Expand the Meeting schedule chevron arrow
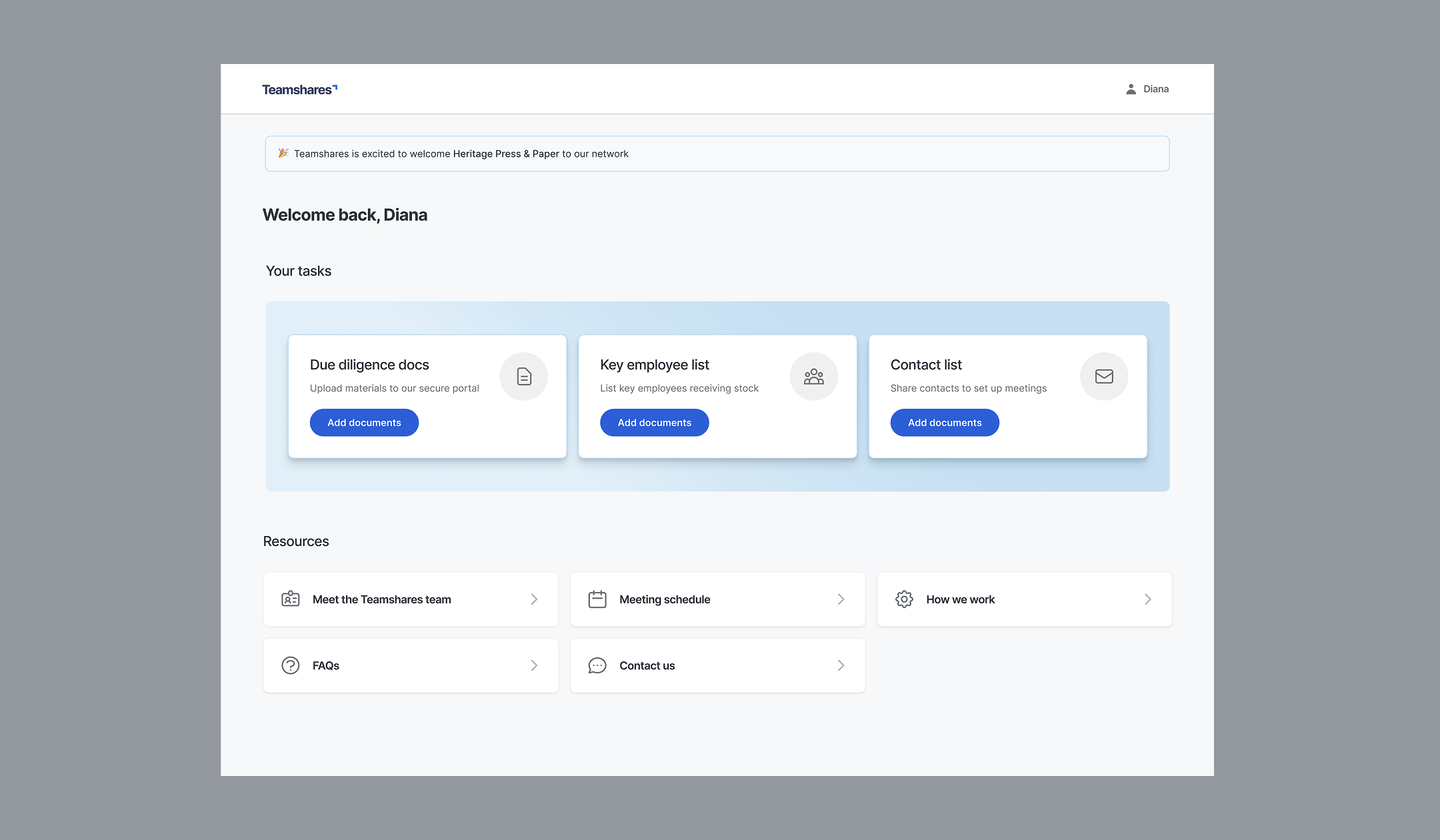 [x=841, y=599]
